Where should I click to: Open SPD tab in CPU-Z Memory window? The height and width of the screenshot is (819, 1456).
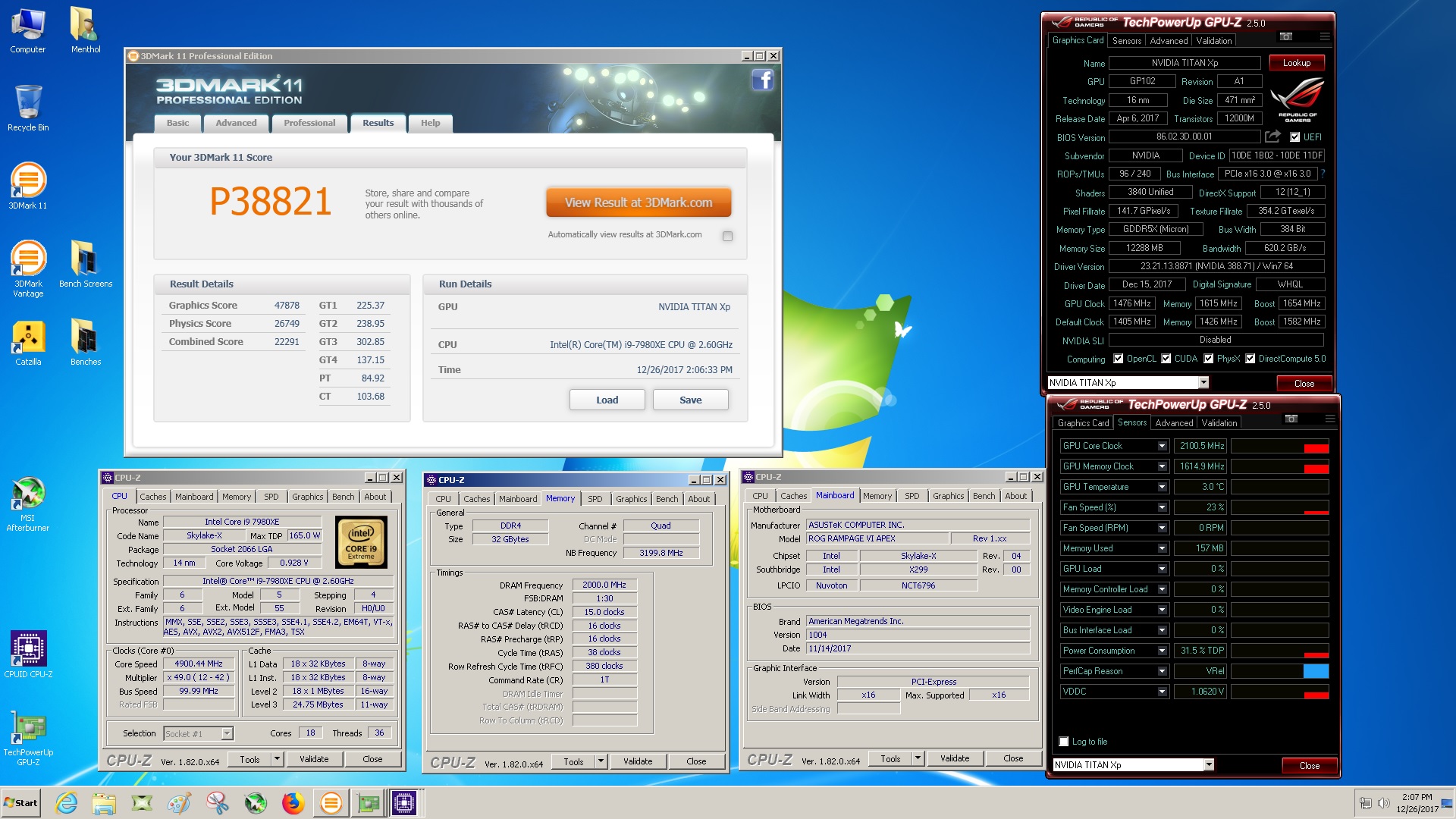(595, 499)
